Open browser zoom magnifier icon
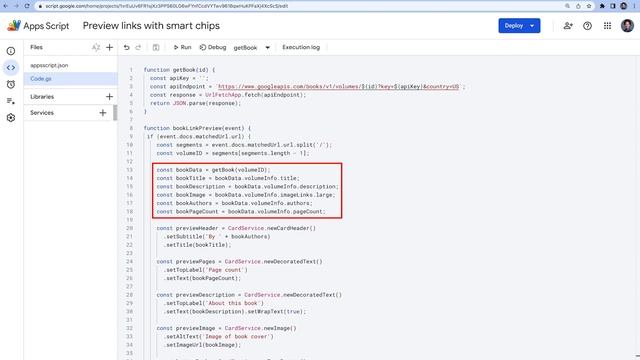The image size is (640, 360). pos(567,6)
